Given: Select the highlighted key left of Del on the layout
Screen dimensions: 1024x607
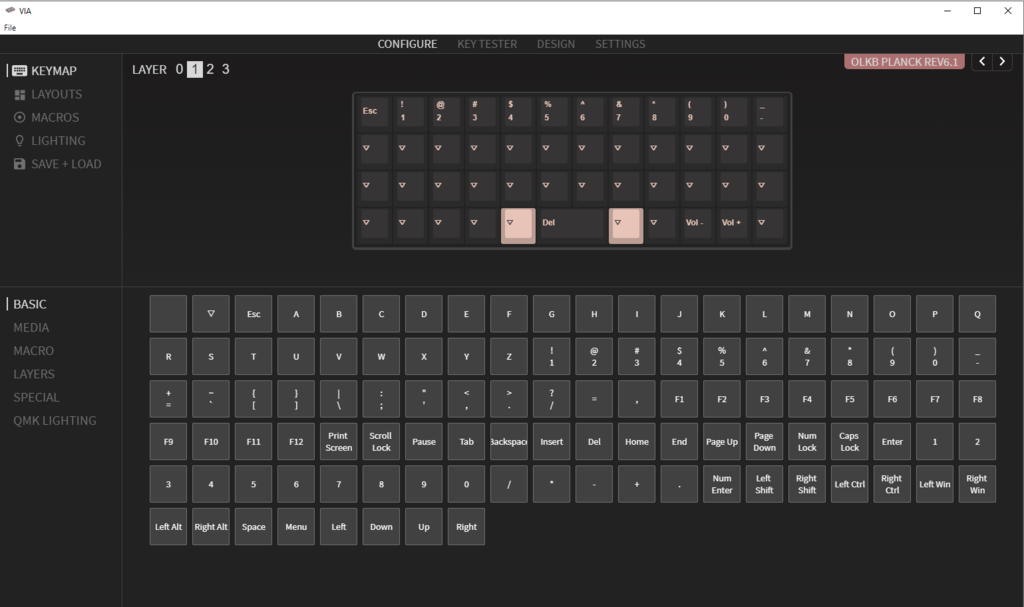Looking at the screenshot, I should click(x=518, y=225).
